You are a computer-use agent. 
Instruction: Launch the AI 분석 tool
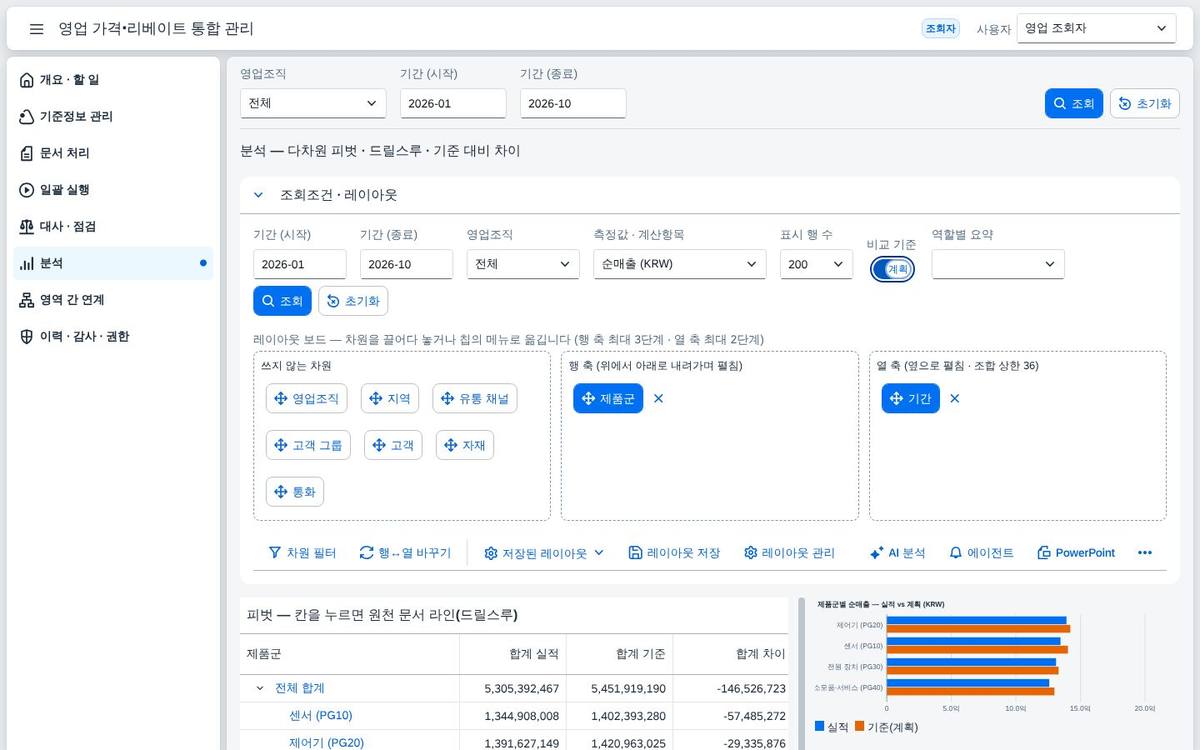[x=897, y=553]
